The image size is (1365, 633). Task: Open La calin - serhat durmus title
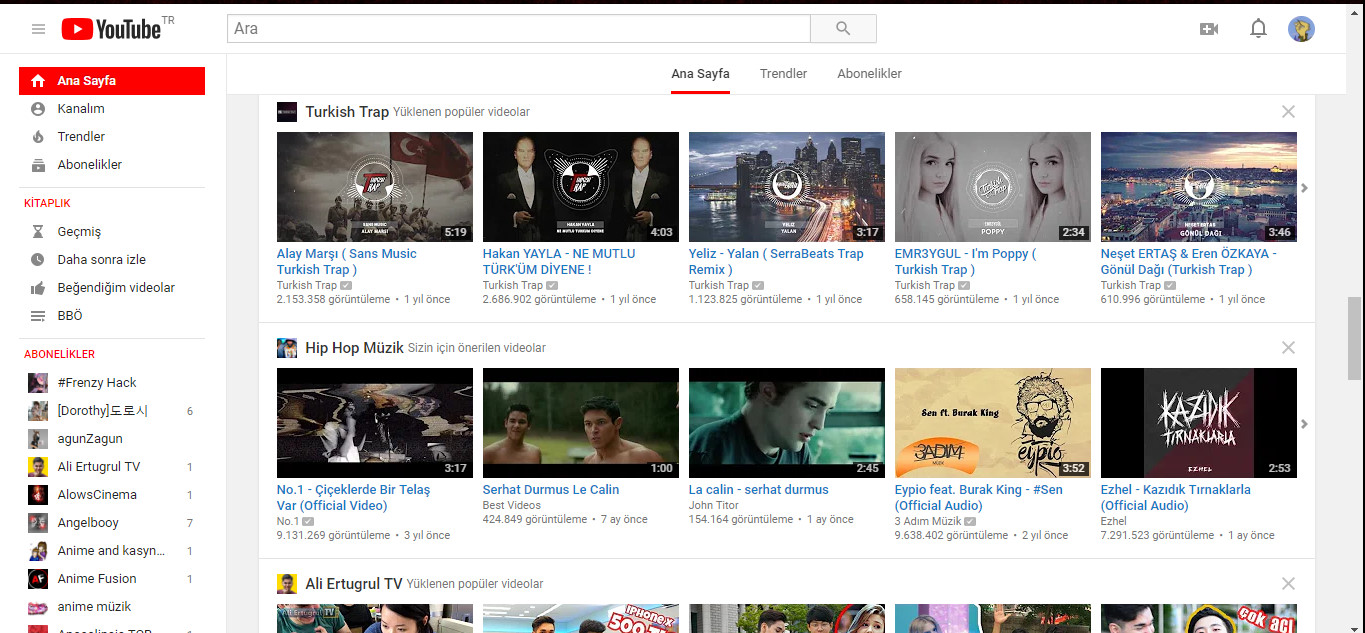pyautogui.click(x=759, y=490)
